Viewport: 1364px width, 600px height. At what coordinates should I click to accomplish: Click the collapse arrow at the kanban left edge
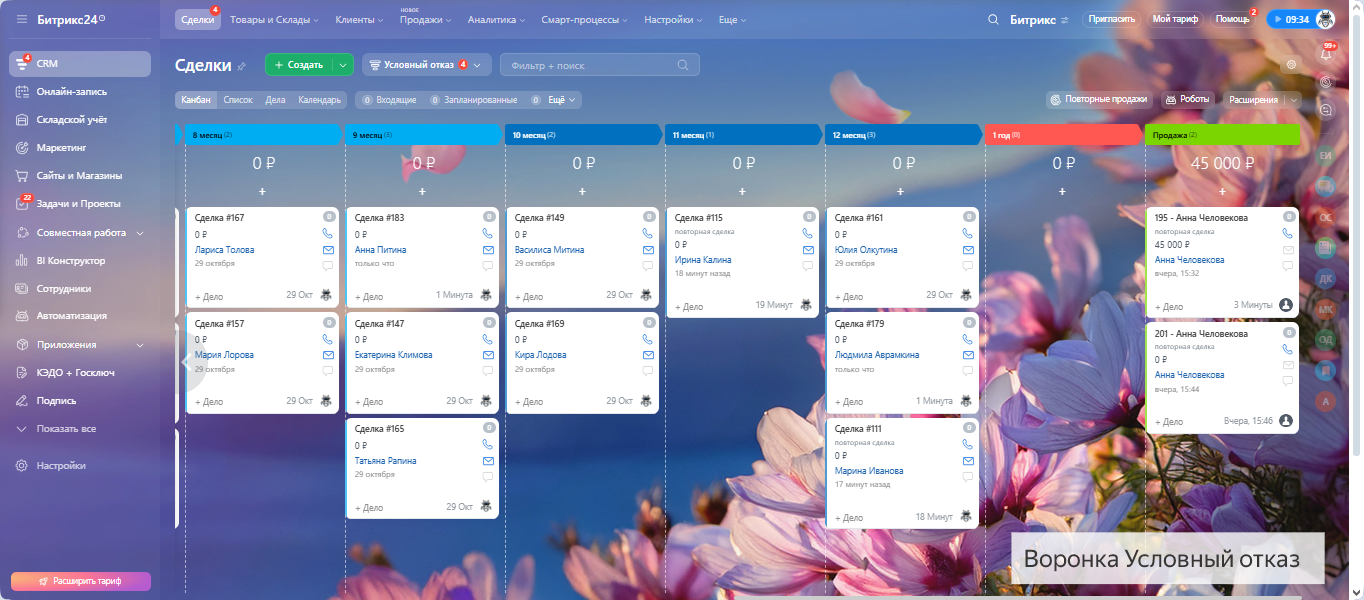coord(187,363)
